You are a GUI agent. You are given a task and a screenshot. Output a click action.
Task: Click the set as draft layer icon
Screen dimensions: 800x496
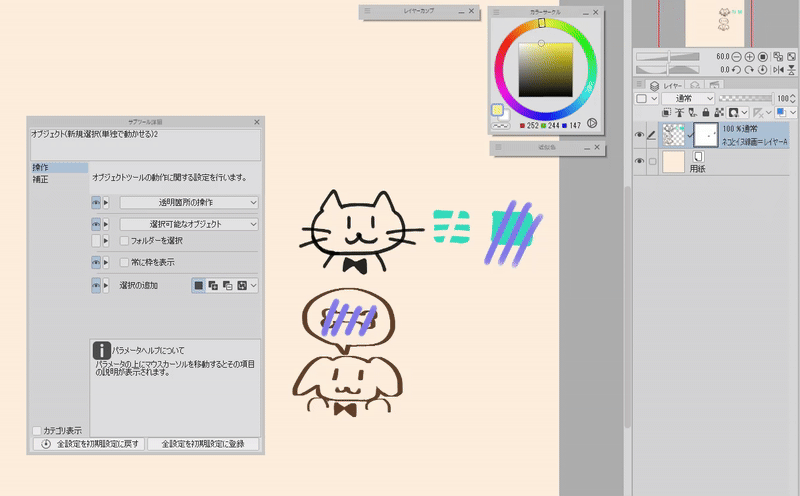[x=693, y=112]
